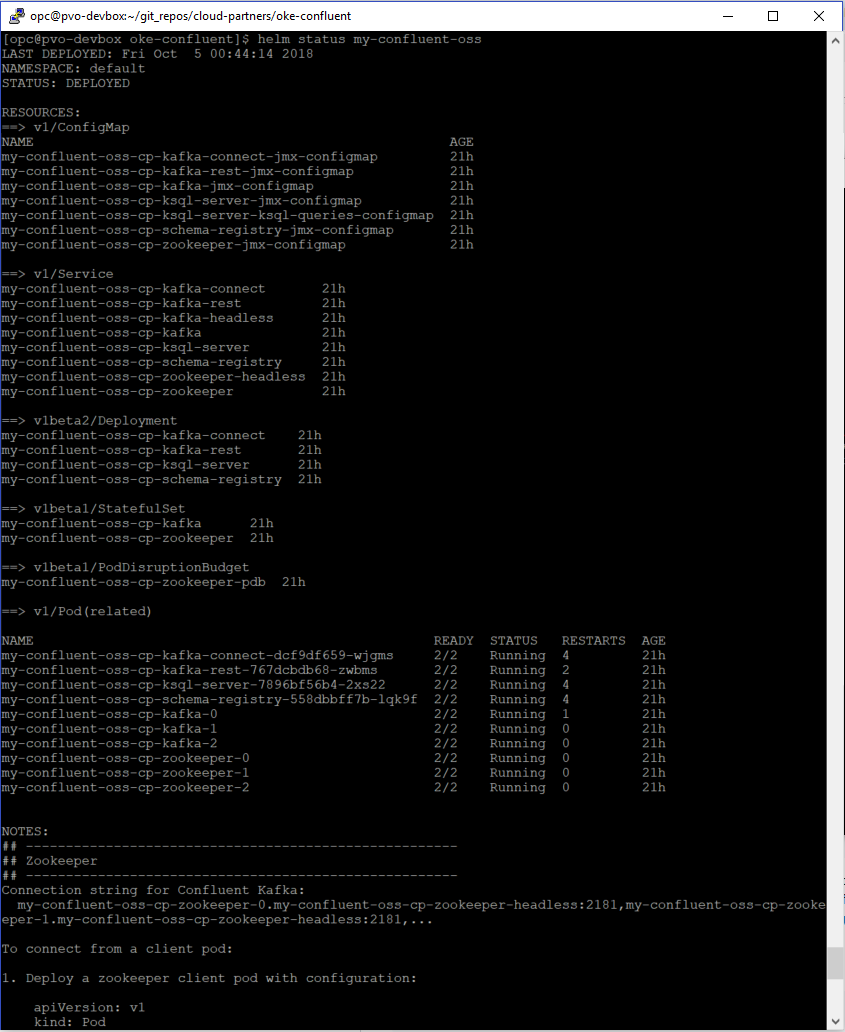Click the cp-kafka-2 pod name
Screen dimensions: 845x1032
(109, 744)
